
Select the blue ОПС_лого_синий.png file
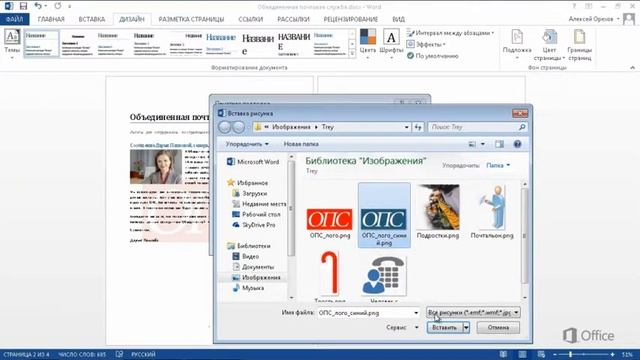pos(384,215)
